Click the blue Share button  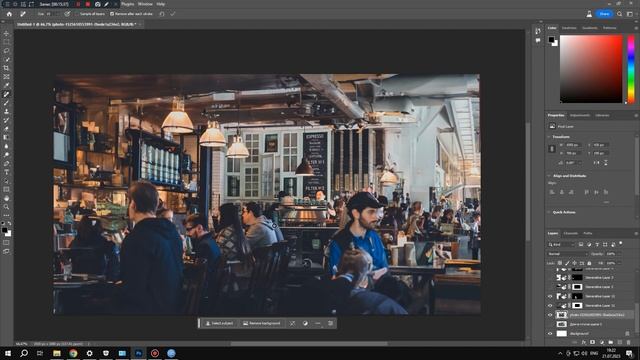point(604,14)
